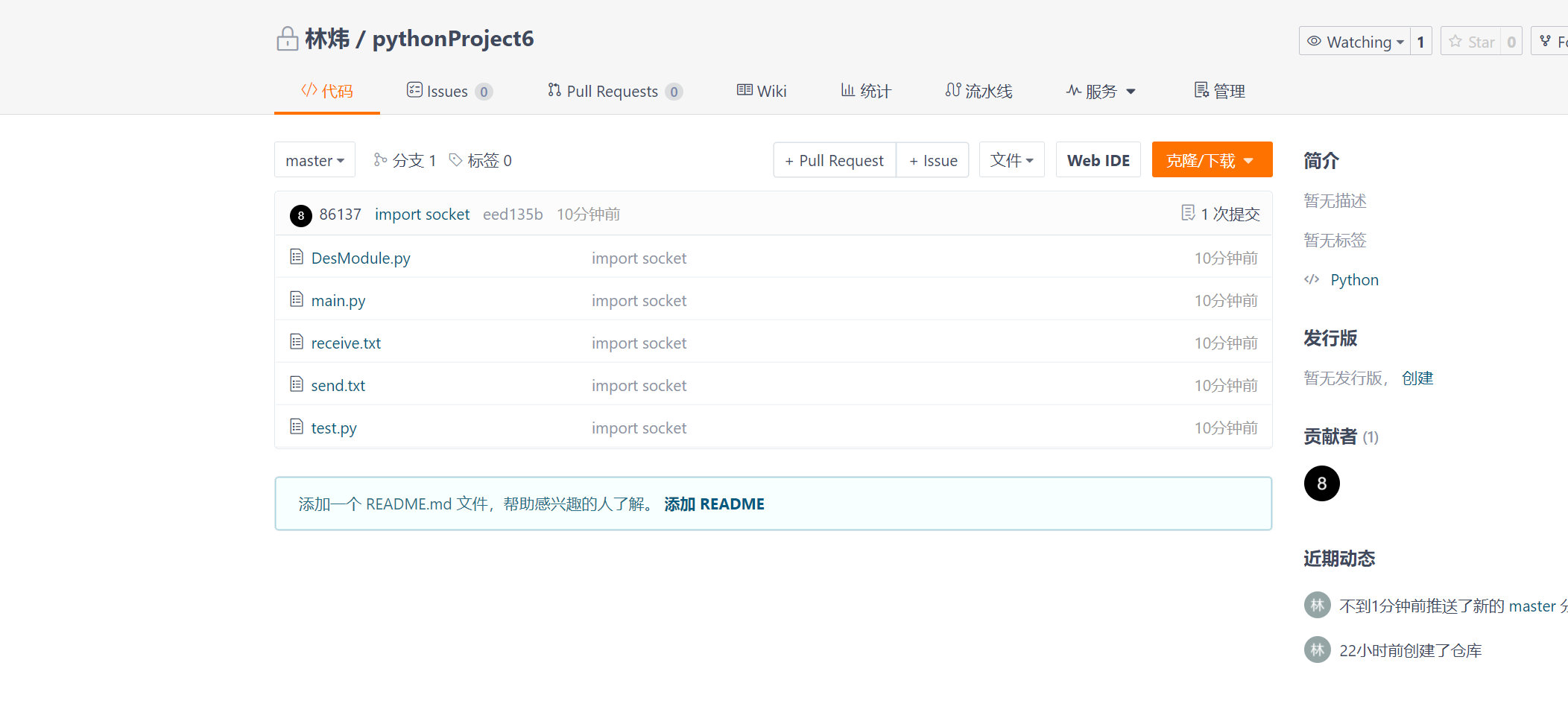Click the 统计 statistics icon tab
This screenshot has width=1568, height=724.
pyautogui.click(x=848, y=90)
